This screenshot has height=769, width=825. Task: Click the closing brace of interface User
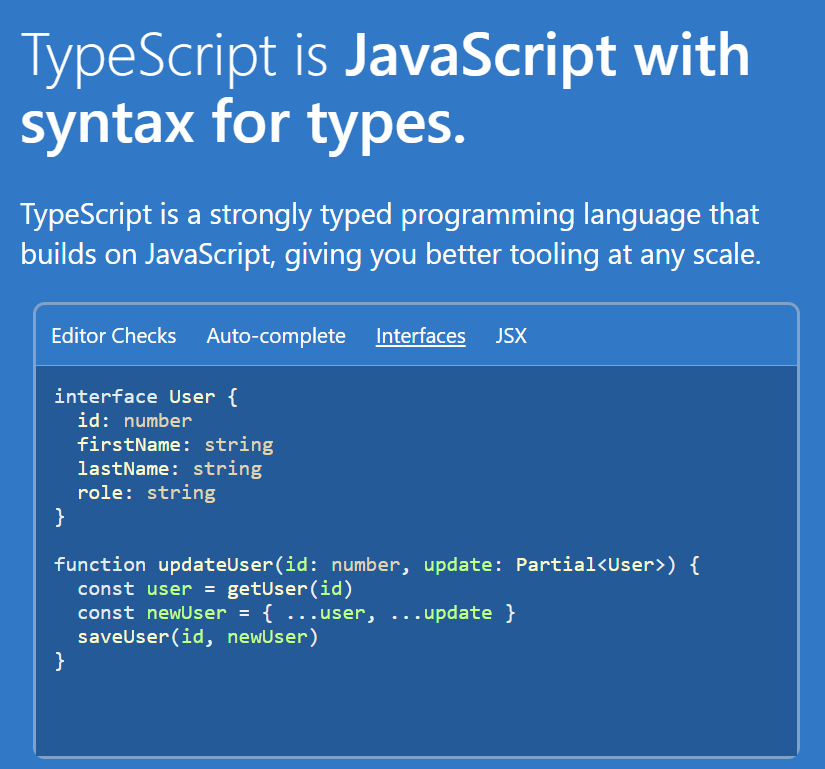coord(60,517)
